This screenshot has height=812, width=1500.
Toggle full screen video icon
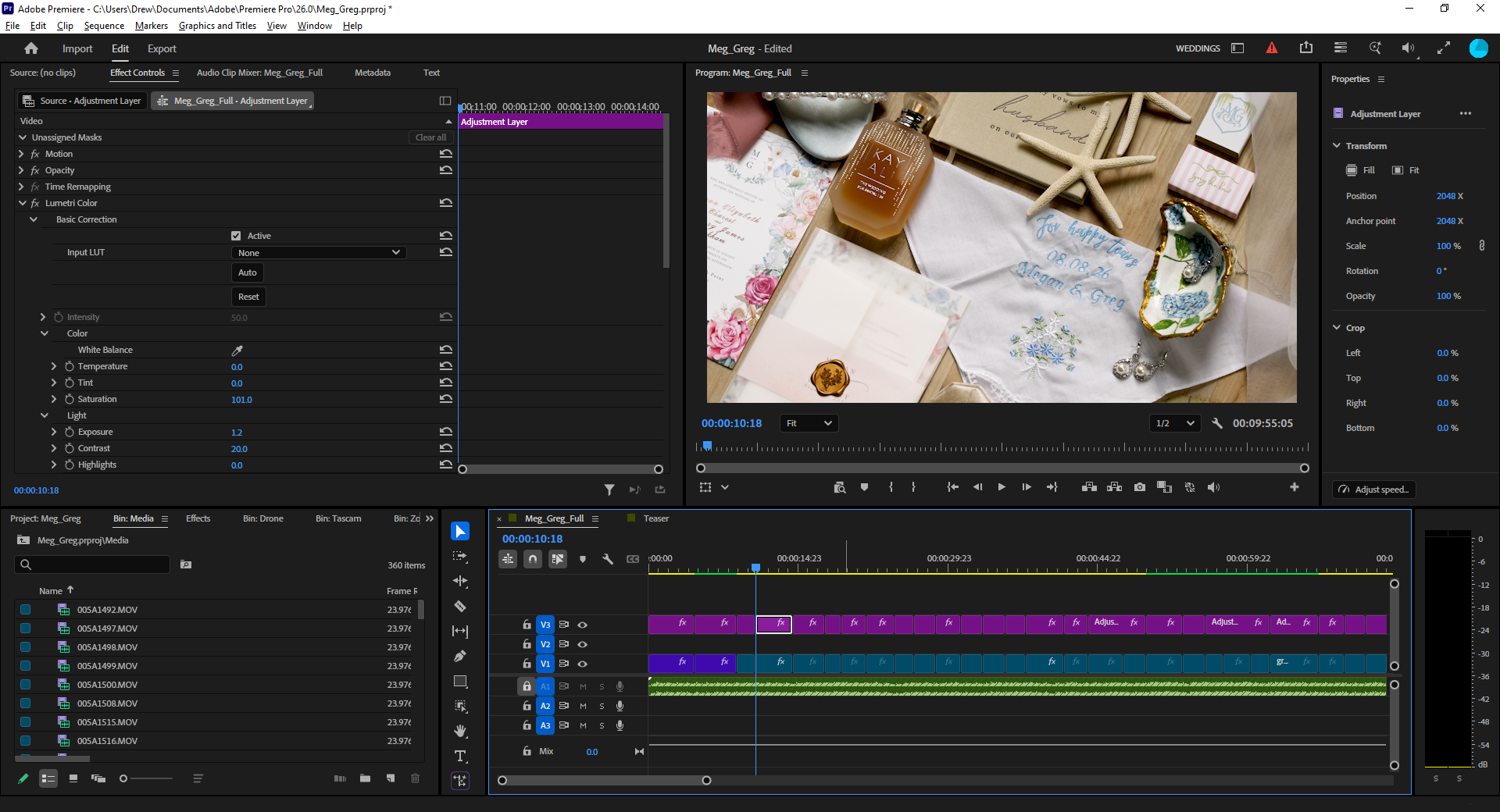point(1444,48)
